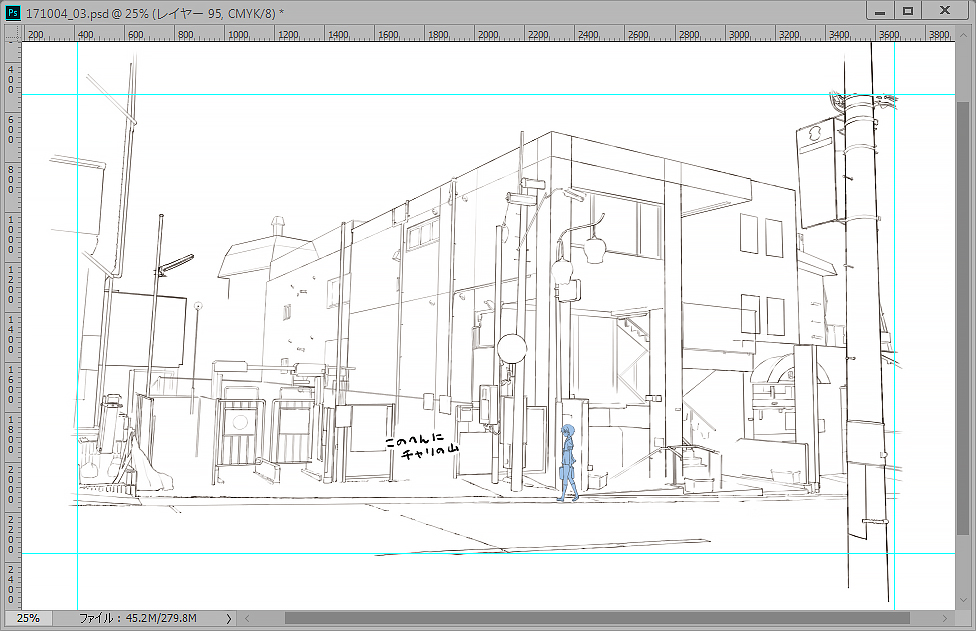This screenshot has width=976, height=631.
Task: Click the Photoshop icon in the title bar
Action: [13, 12]
